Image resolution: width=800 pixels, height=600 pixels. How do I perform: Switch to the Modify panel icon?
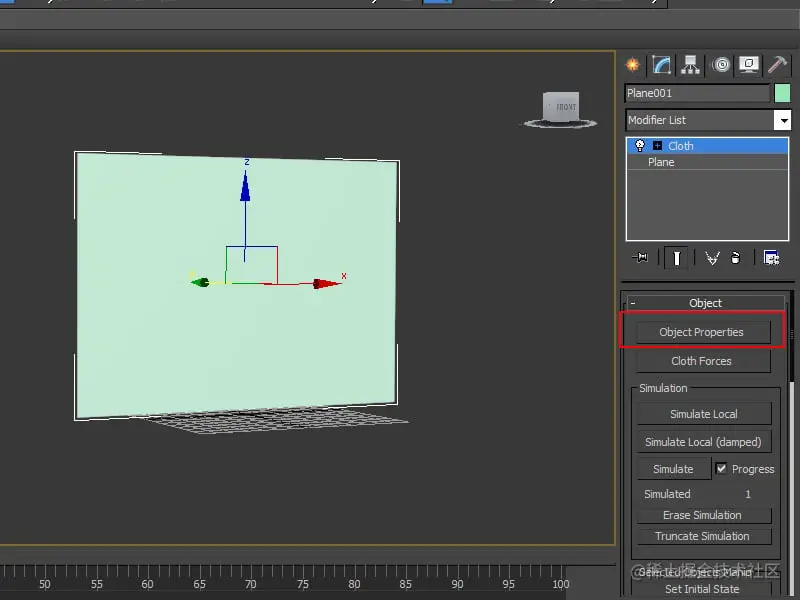(x=661, y=65)
